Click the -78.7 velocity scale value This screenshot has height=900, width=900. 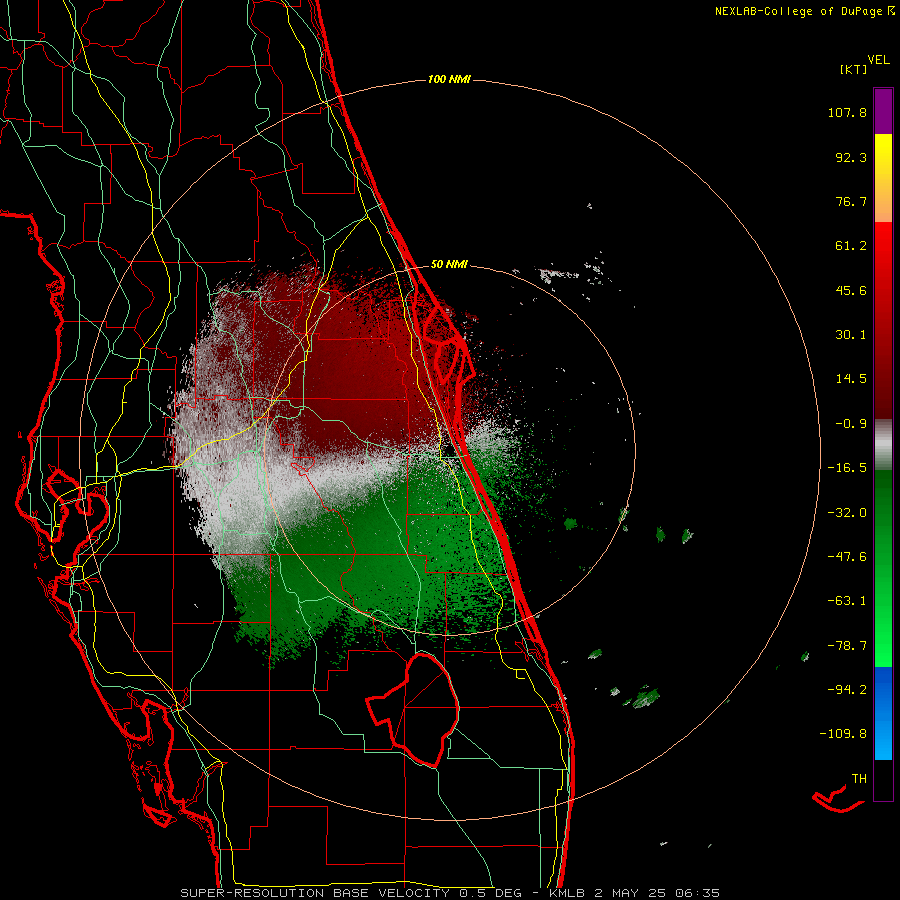tap(847, 646)
